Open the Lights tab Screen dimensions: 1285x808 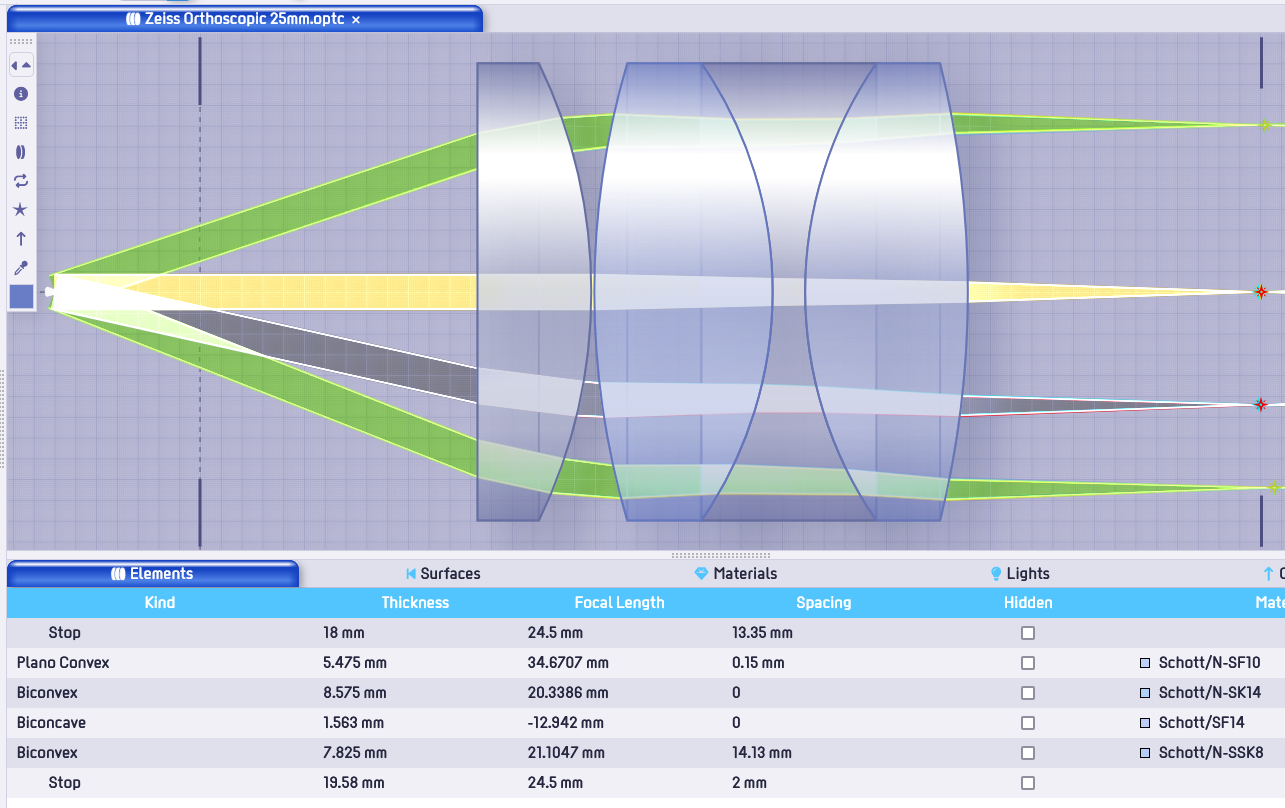point(1020,574)
